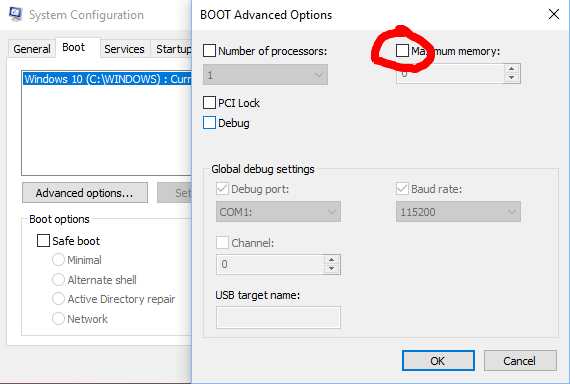Switch to the General tab

pyautogui.click(x=32, y=49)
